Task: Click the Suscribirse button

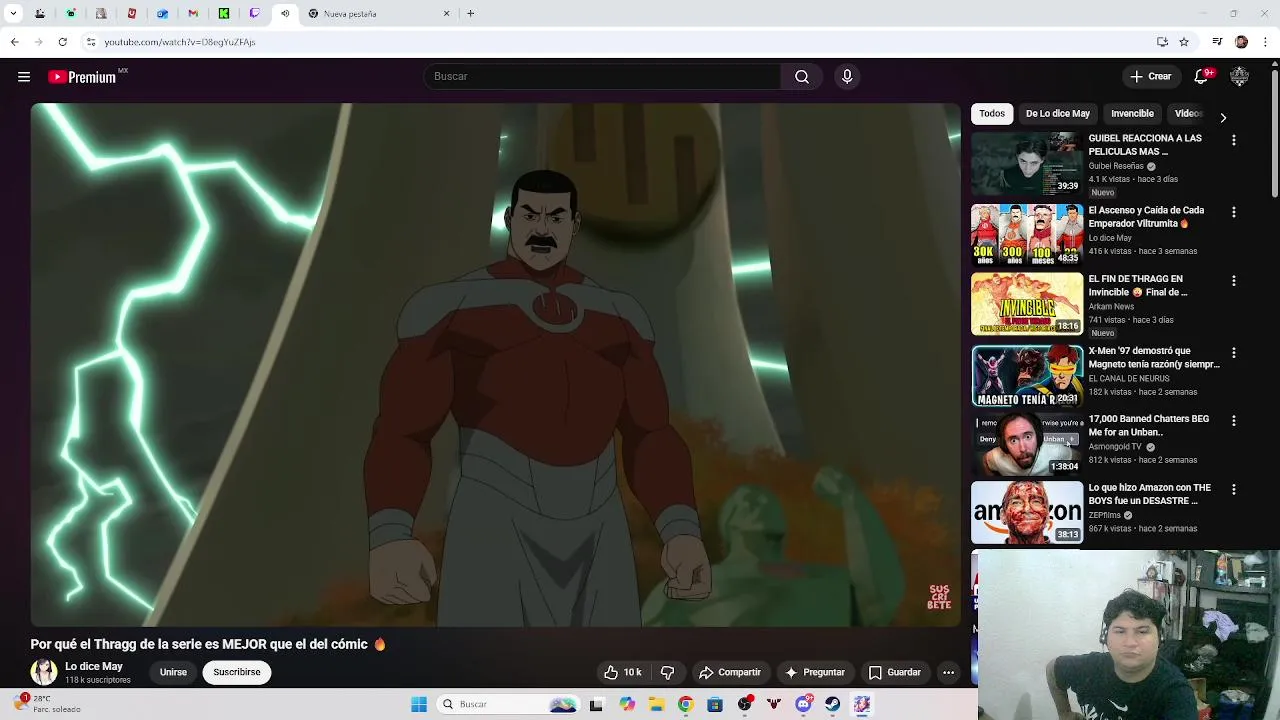Action: coord(237,672)
